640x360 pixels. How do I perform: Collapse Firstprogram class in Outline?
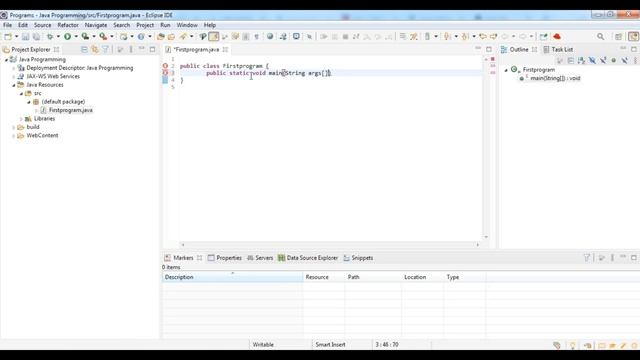[506, 70]
